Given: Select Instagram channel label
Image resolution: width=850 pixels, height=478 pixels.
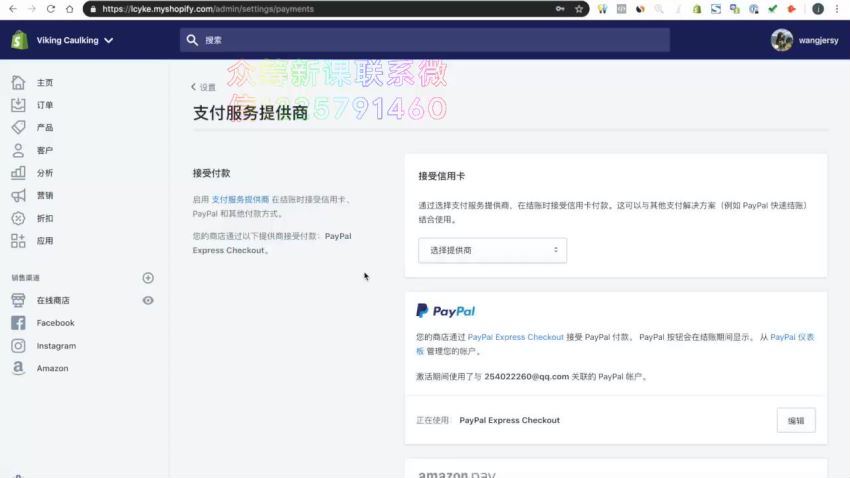Looking at the screenshot, I should 56,346.
